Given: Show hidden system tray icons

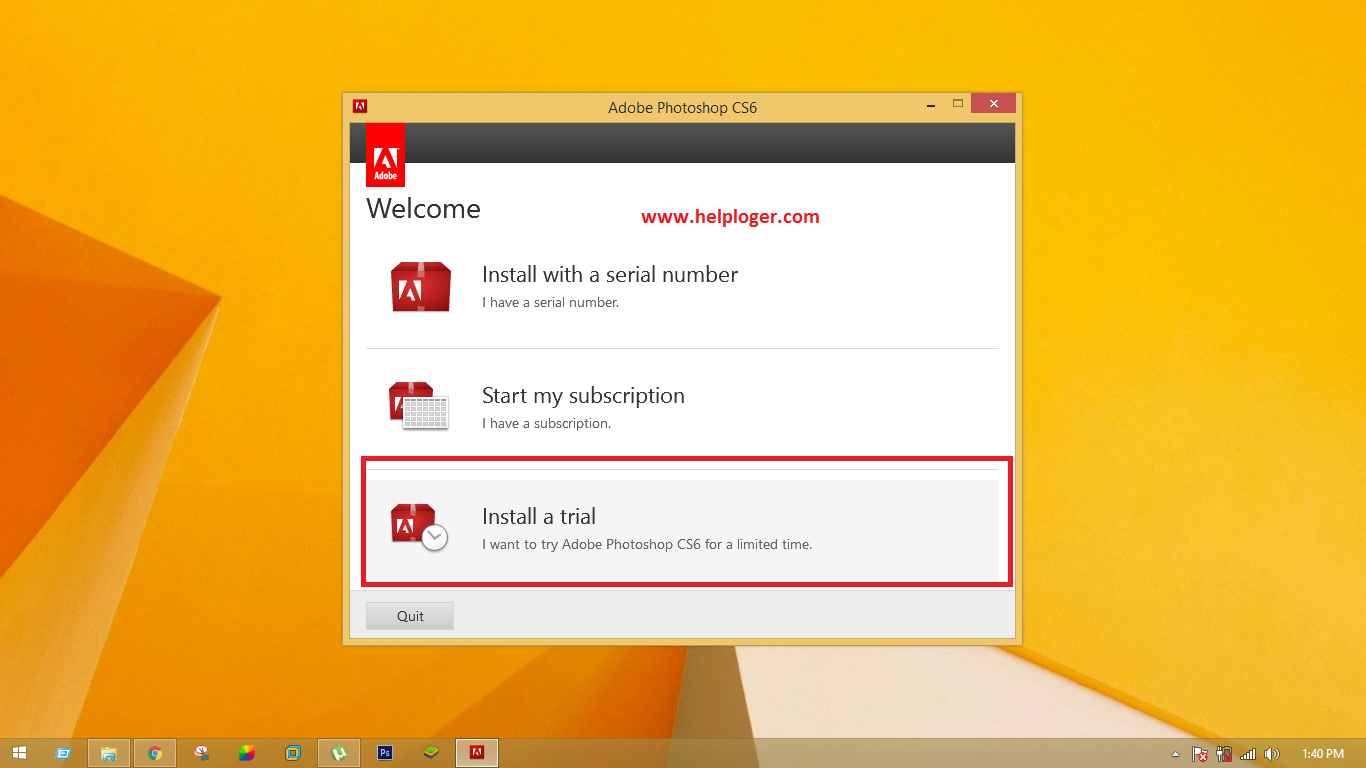Looking at the screenshot, I should click(1175, 754).
